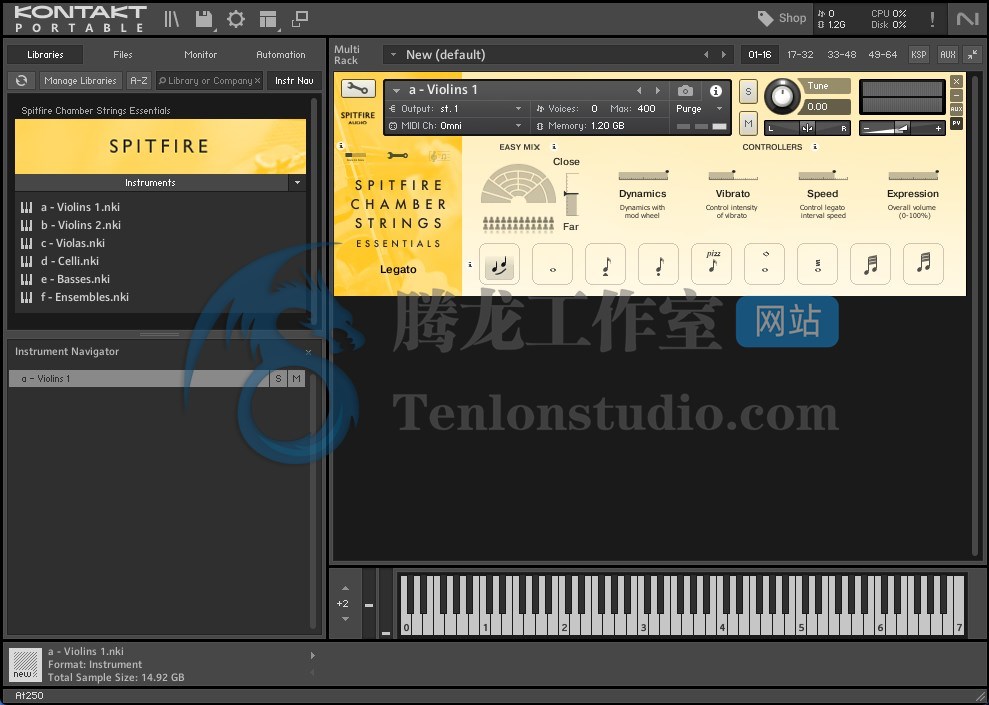Click info icon next to Controllers

tap(815, 147)
